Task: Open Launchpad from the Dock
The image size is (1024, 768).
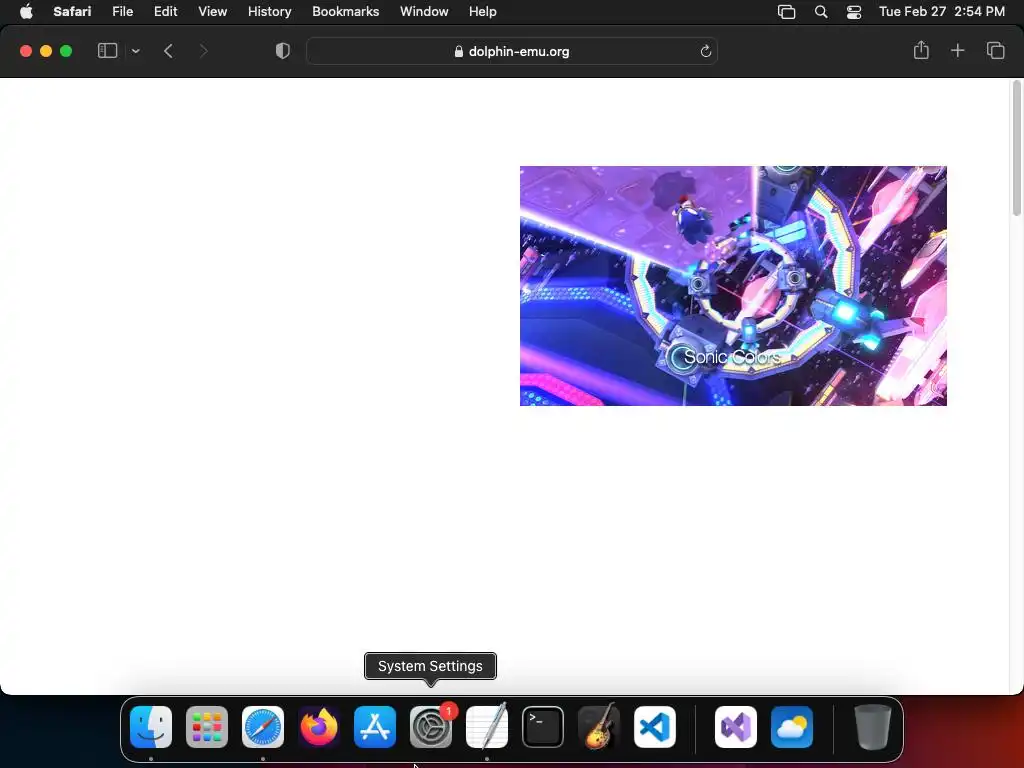Action: [207, 727]
